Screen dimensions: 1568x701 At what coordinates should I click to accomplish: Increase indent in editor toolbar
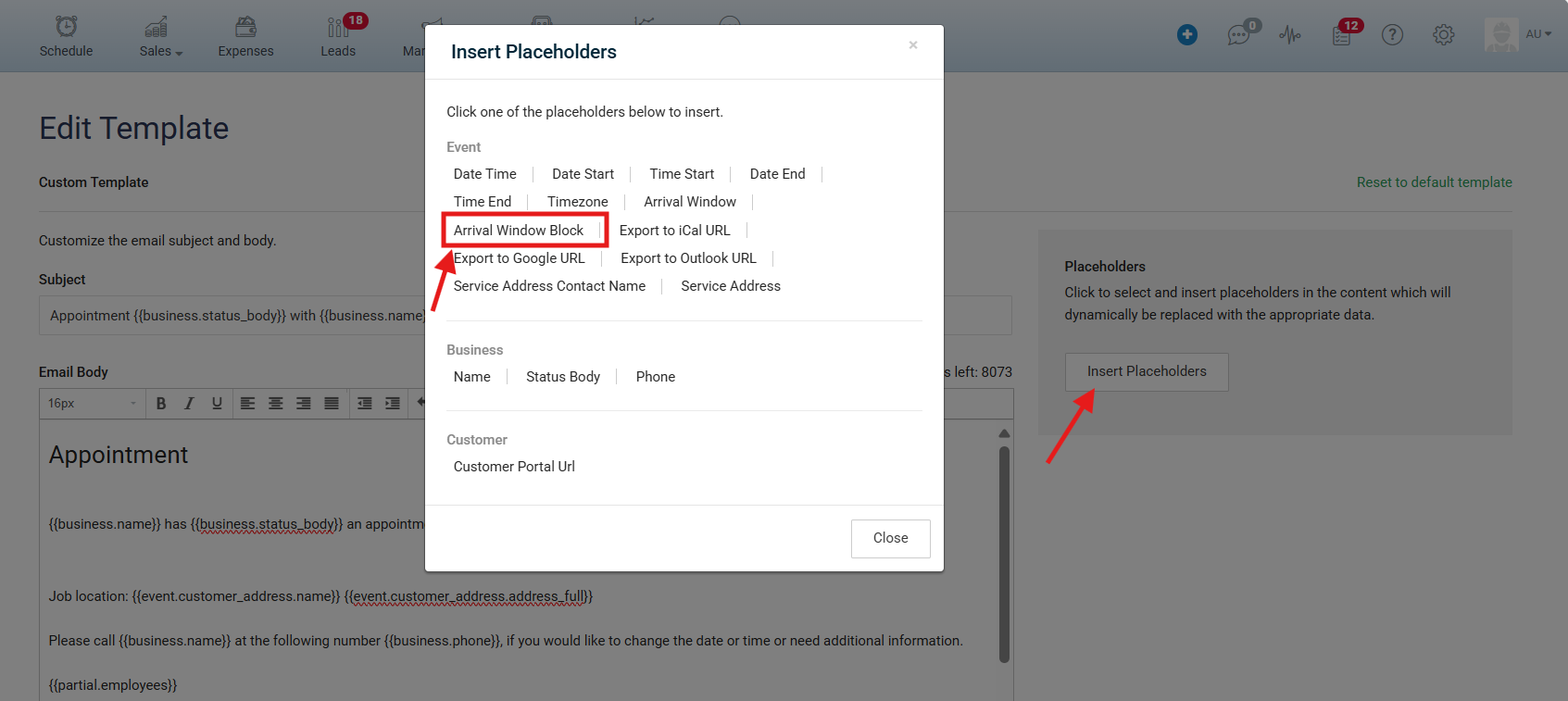[393, 403]
